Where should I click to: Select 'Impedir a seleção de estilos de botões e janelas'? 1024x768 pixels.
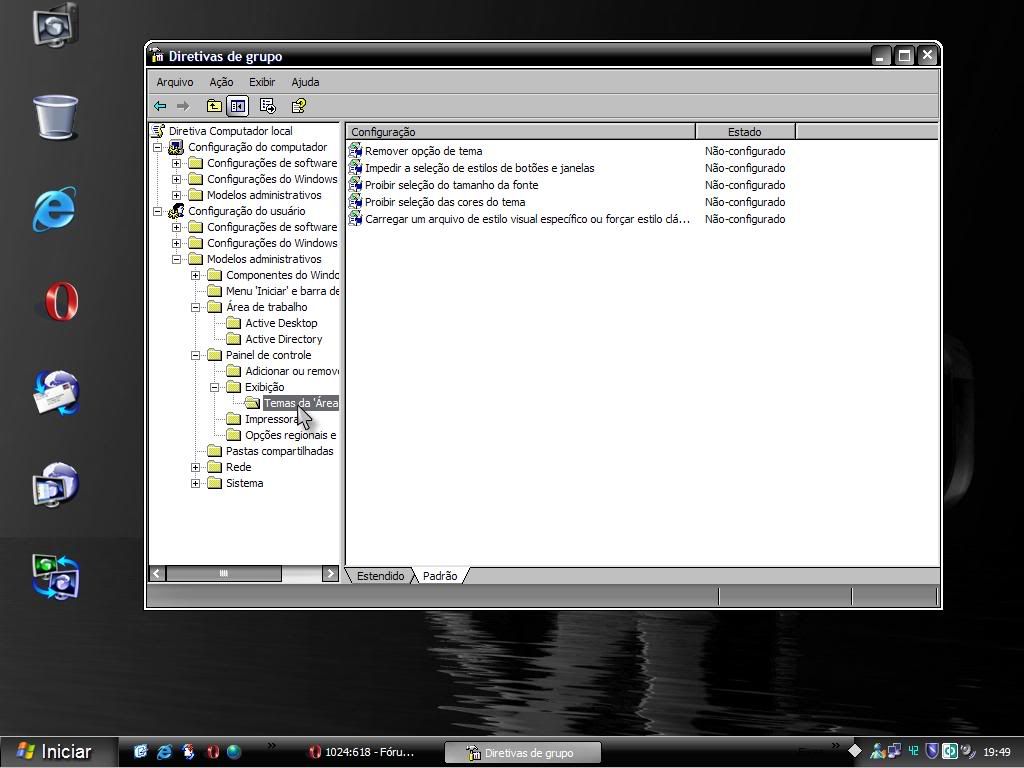click(x=479, y=168)
